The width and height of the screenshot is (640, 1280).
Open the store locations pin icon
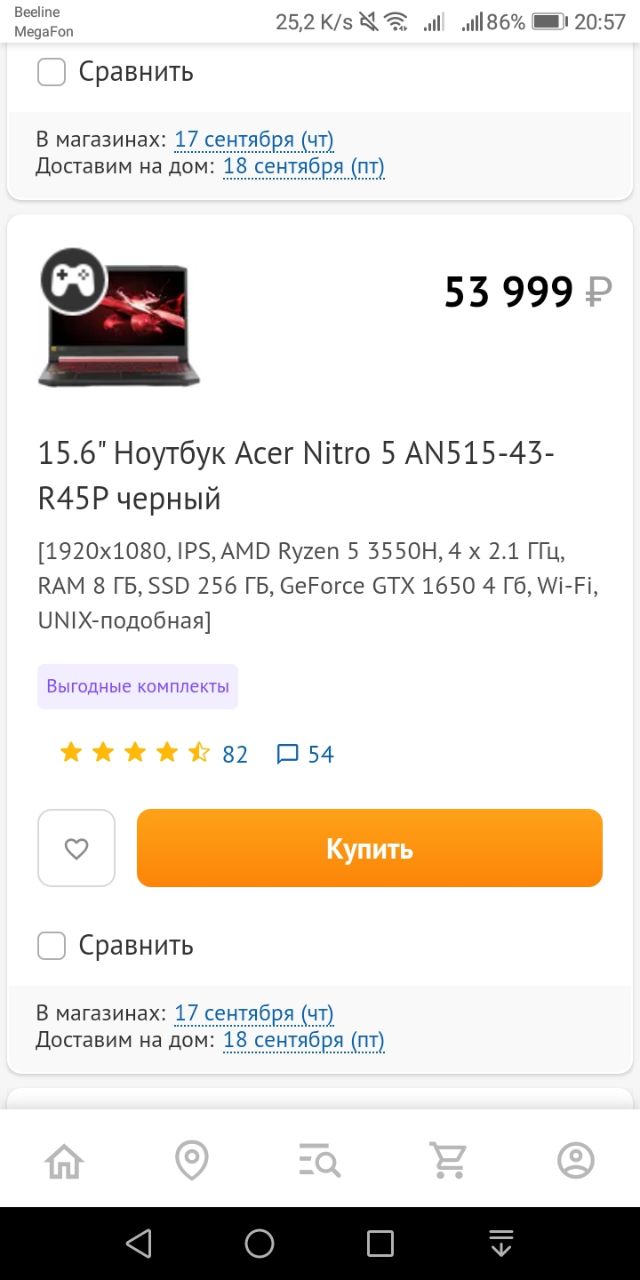tap(192, 1161)
